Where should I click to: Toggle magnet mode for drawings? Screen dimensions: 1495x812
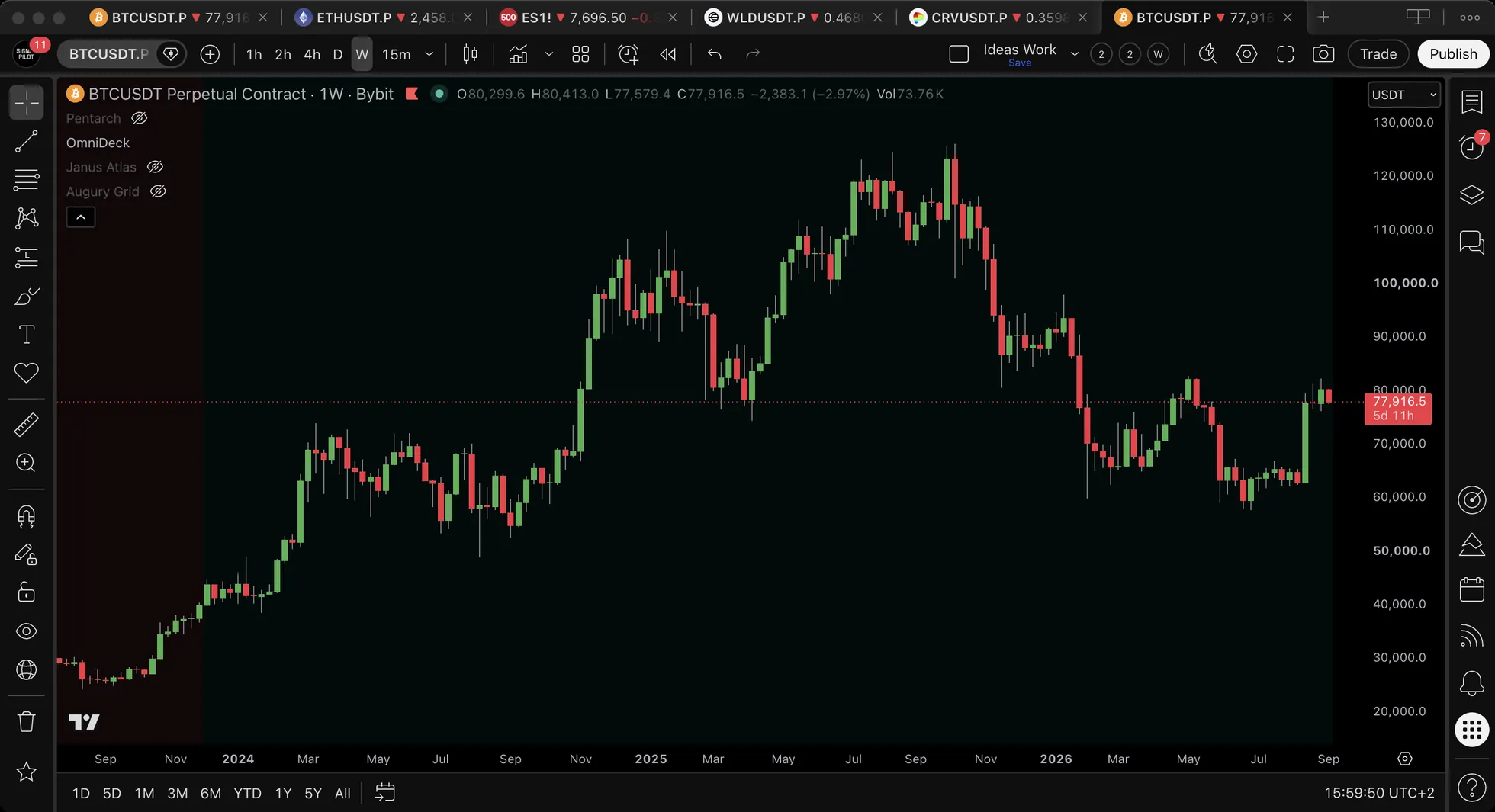26,516
